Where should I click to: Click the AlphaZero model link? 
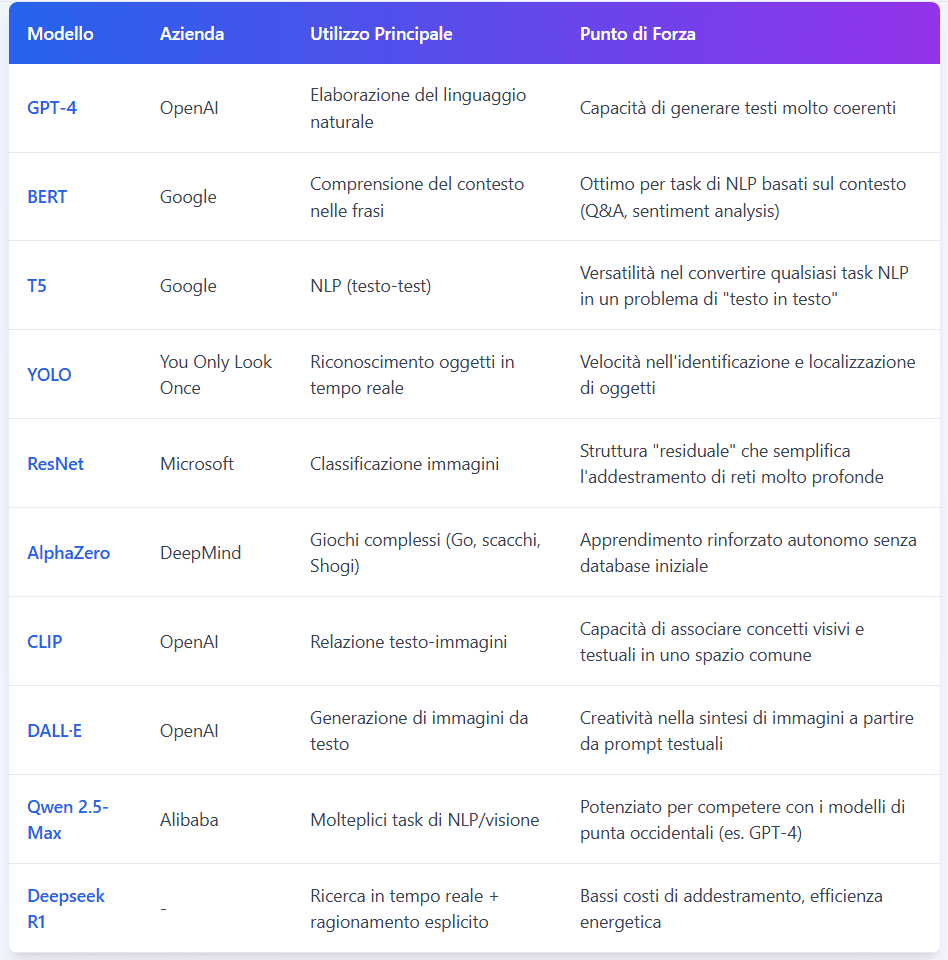point(69,552)
